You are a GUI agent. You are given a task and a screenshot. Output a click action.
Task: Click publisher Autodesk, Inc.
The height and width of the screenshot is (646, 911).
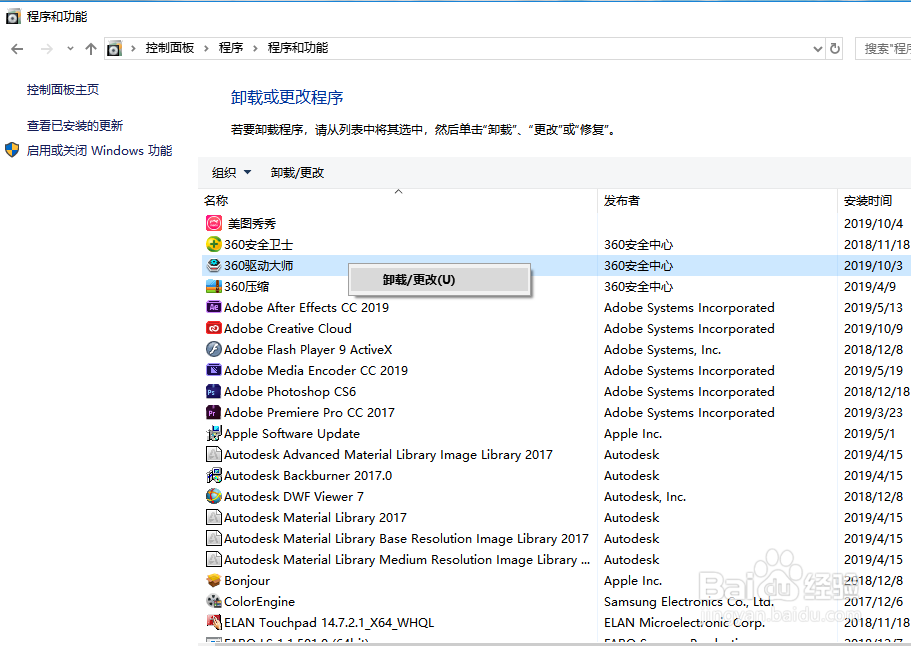click(645, 497)
